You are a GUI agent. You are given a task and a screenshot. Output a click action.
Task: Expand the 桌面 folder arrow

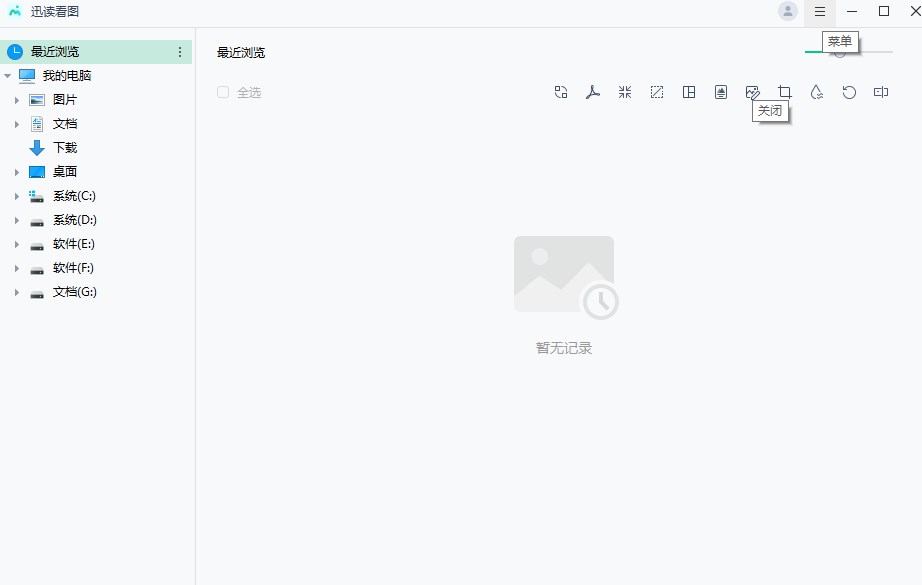point(17,172)
